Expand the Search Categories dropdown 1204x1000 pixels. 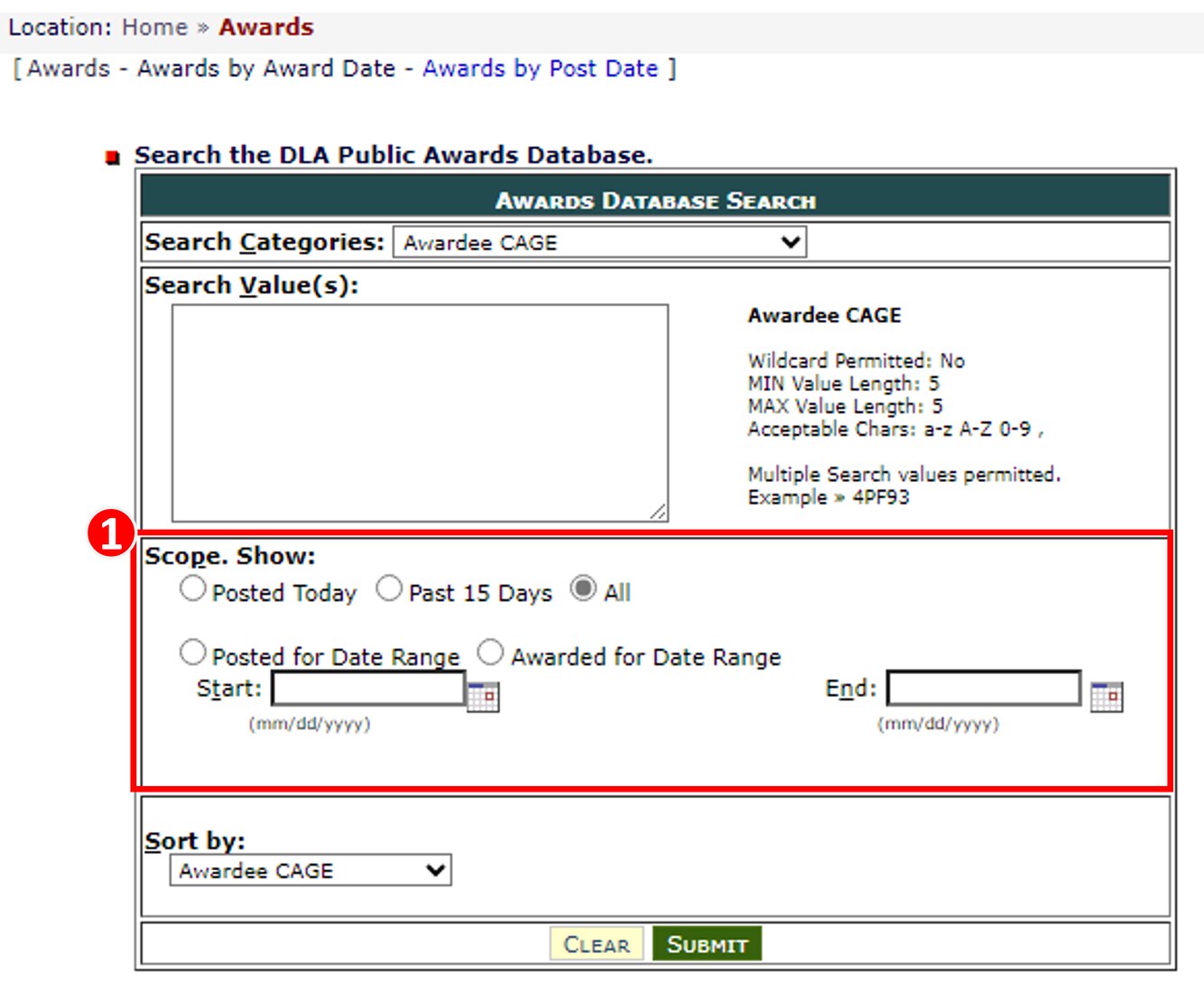[599, 243]
